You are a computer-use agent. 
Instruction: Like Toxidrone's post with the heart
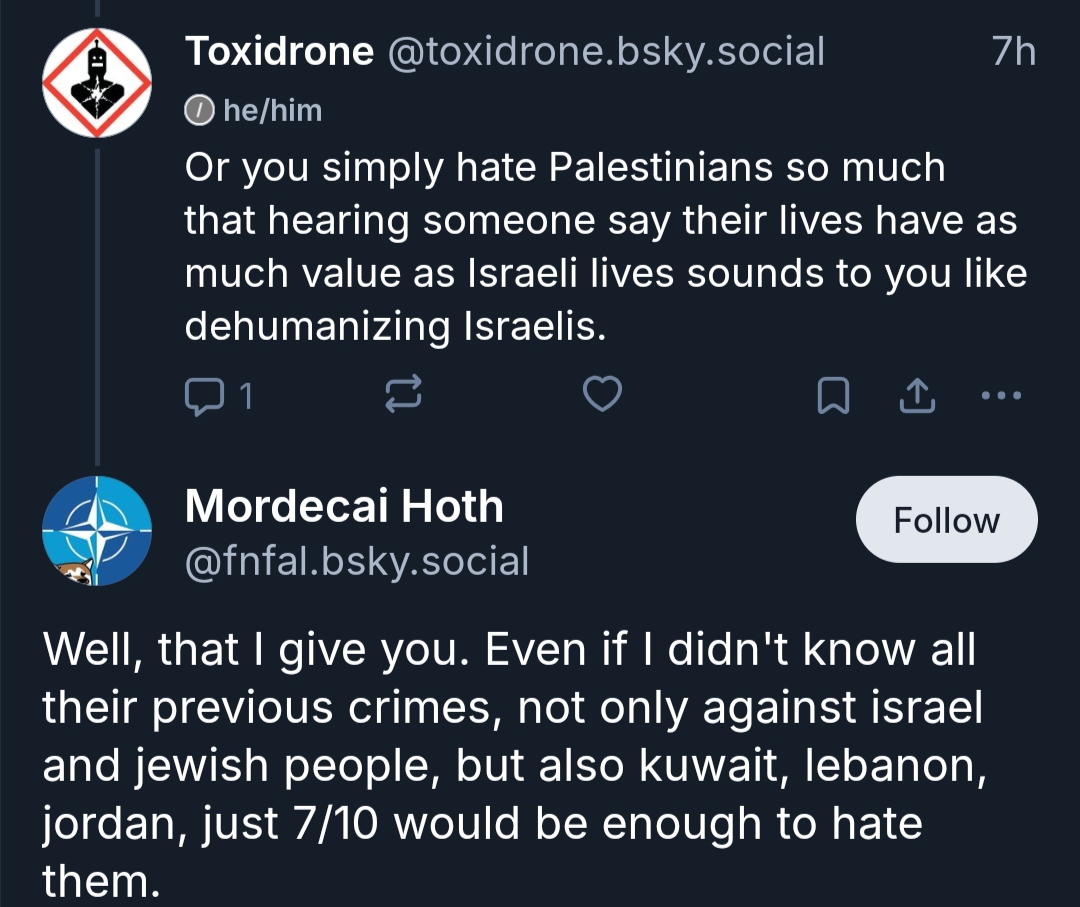tap(602, 397)
